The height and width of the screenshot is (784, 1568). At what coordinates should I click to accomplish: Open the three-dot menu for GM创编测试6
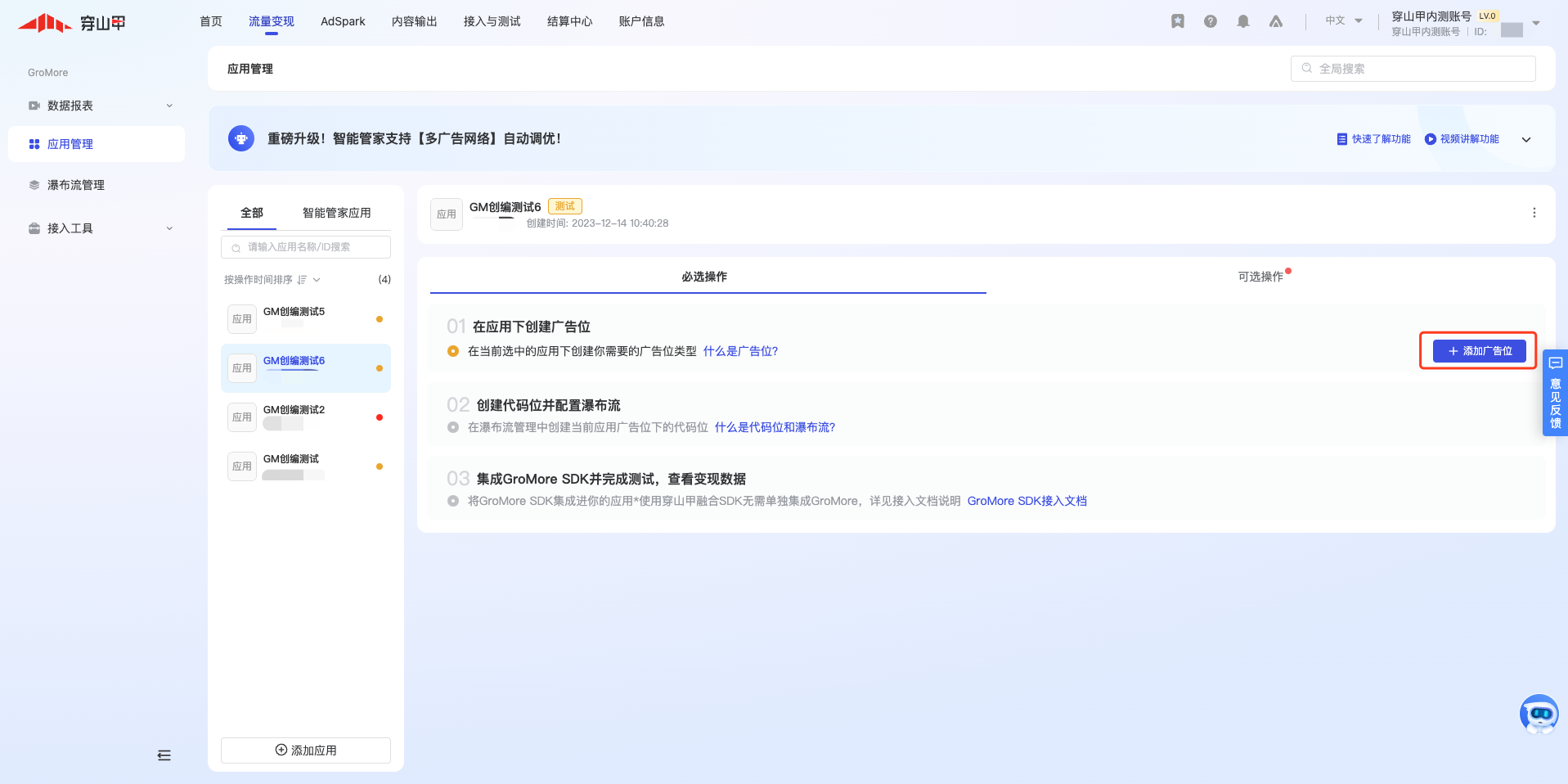(1534, 213)
